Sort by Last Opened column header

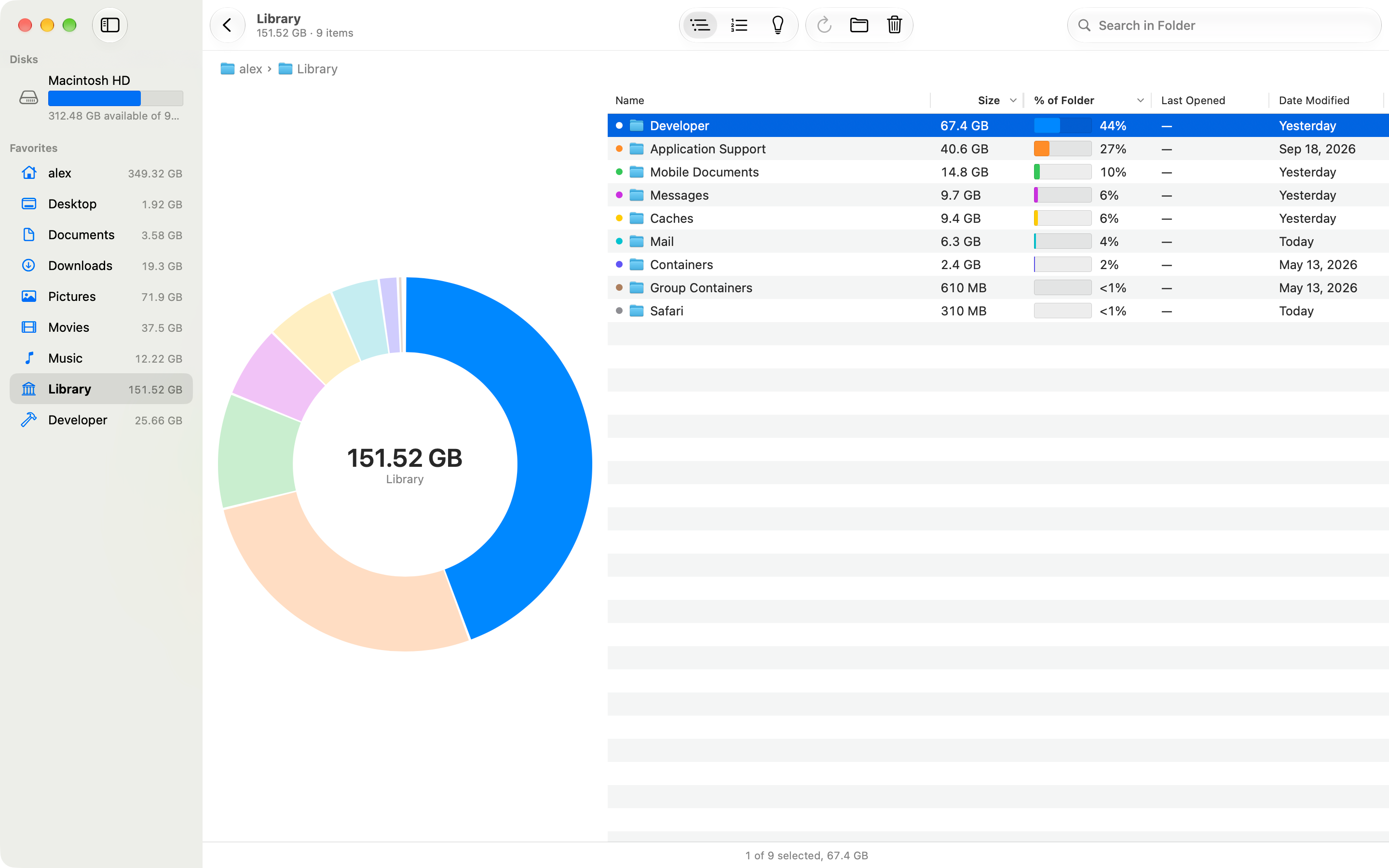(1210, 100)
